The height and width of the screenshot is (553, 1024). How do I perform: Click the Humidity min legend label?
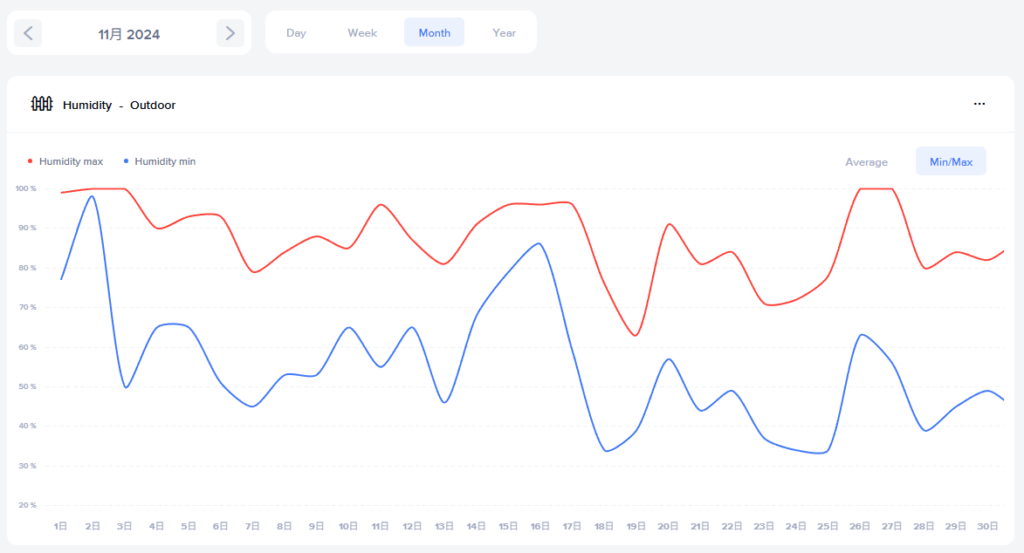165,161
